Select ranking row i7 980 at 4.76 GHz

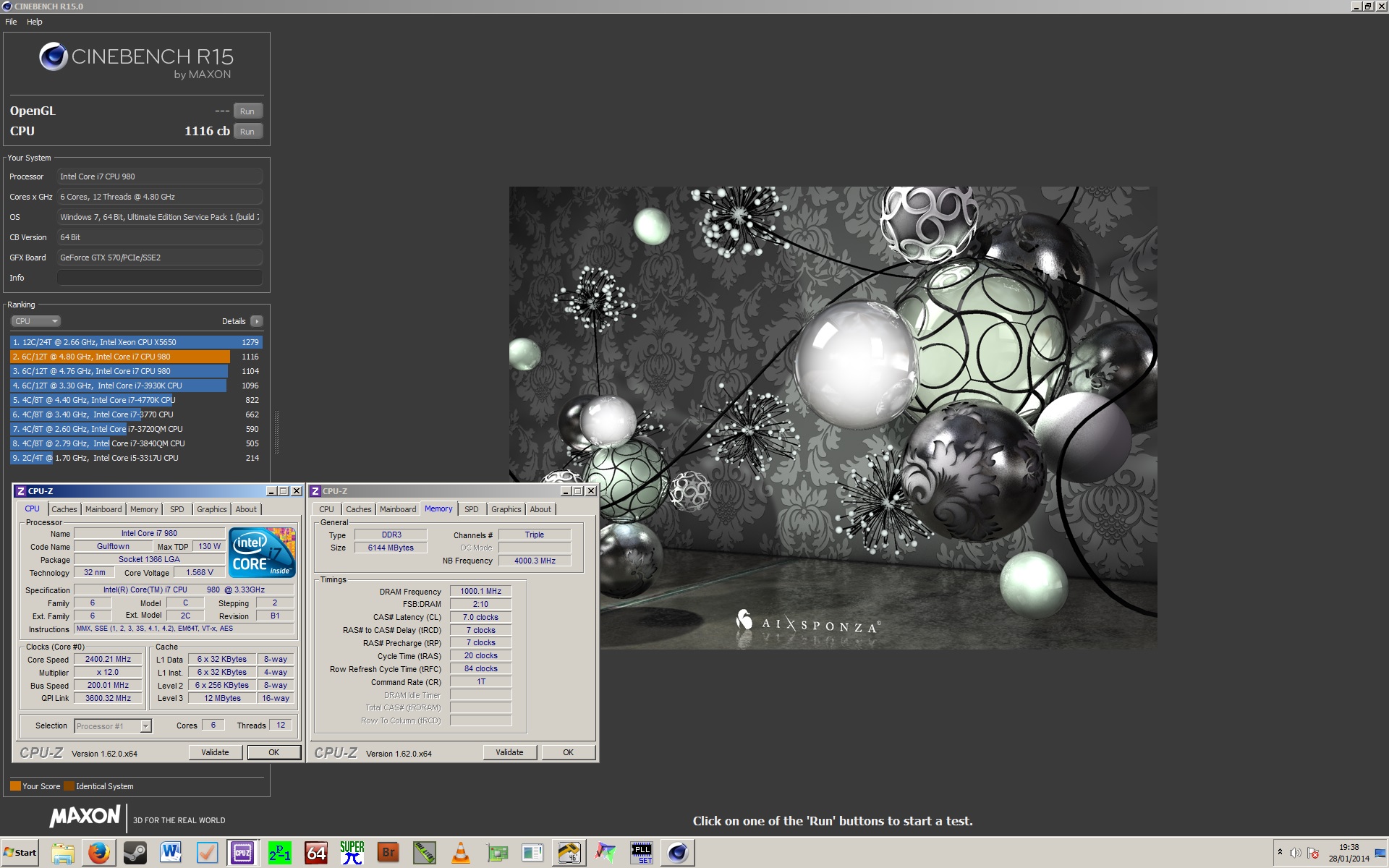136,371
